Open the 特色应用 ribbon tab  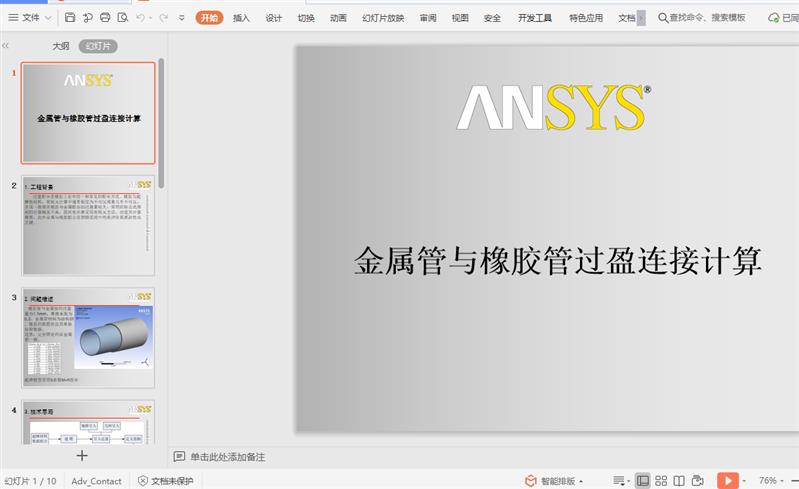[x=586, y=18]
